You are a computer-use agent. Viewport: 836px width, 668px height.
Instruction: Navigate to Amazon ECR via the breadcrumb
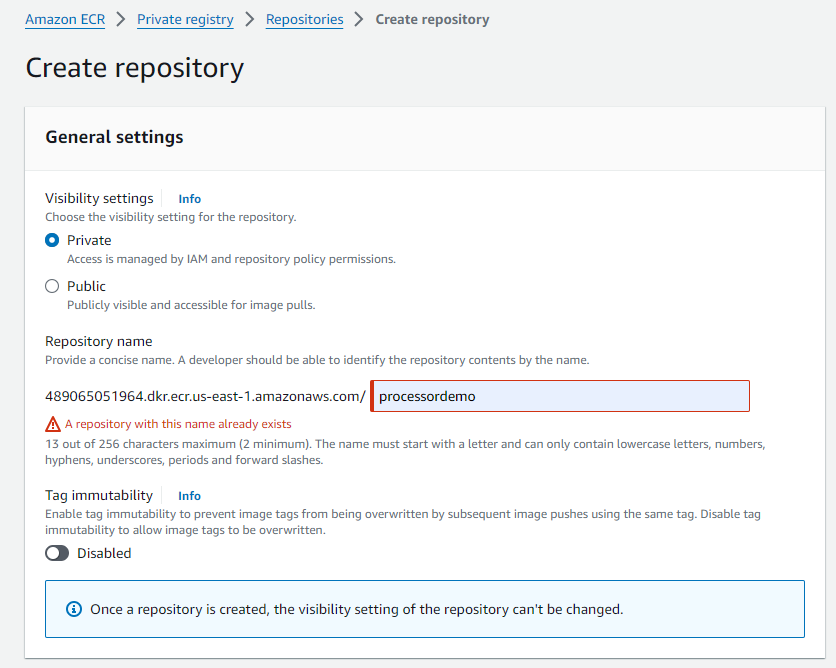coord(64,19)
